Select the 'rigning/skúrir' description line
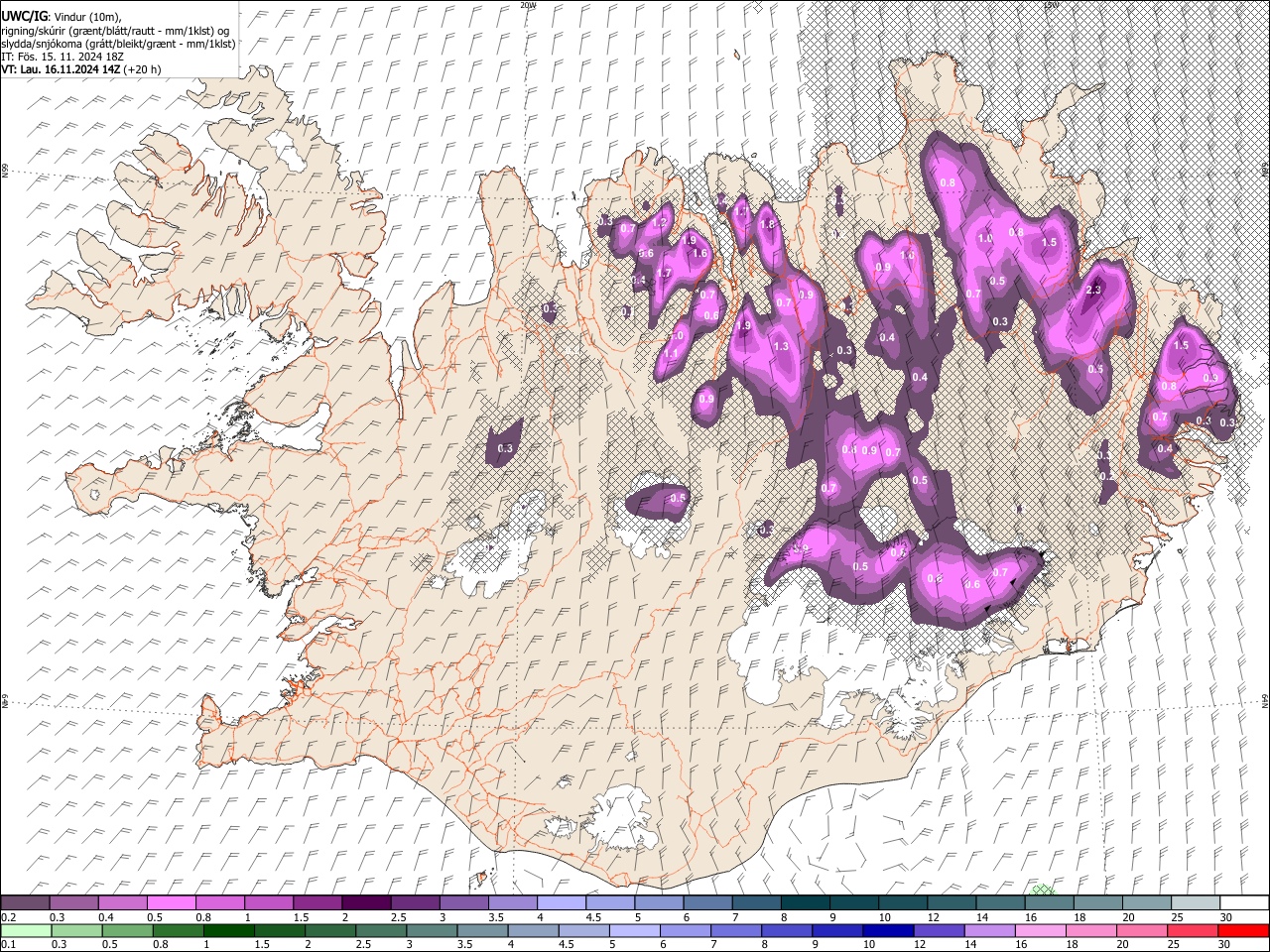This screenshot has width=1270, height=952. 116,31
